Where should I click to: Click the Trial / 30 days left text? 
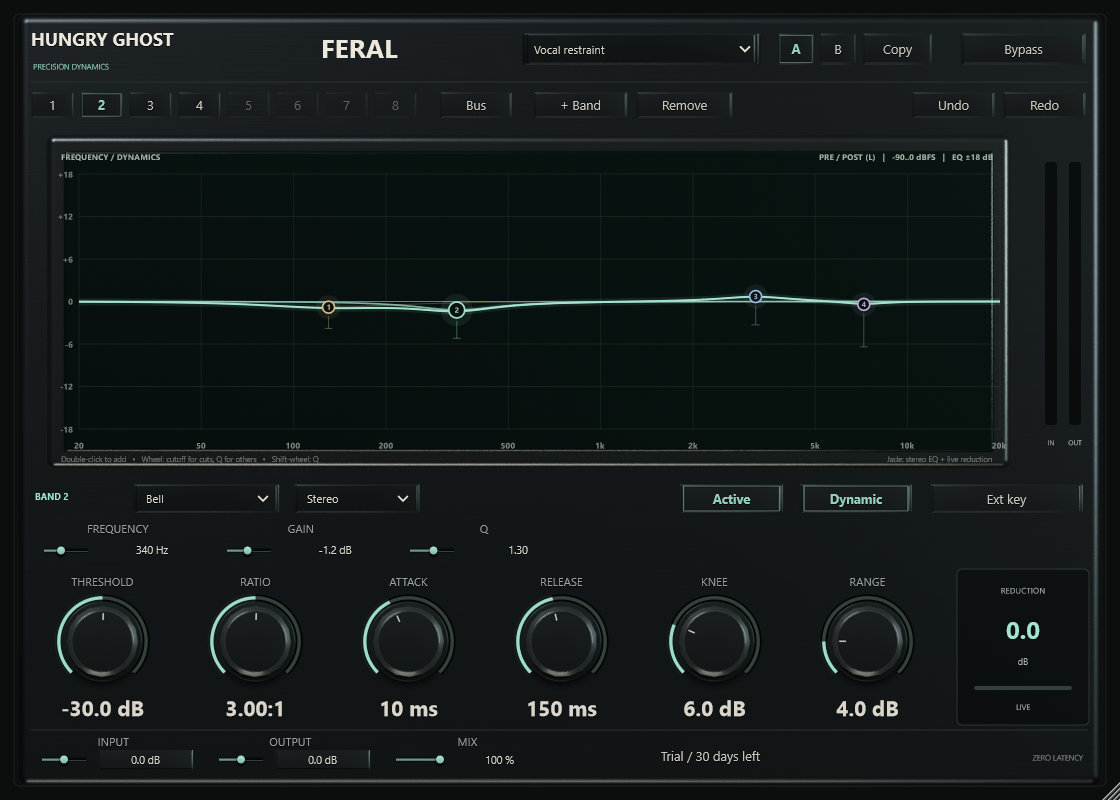click(x=710, y=756)
